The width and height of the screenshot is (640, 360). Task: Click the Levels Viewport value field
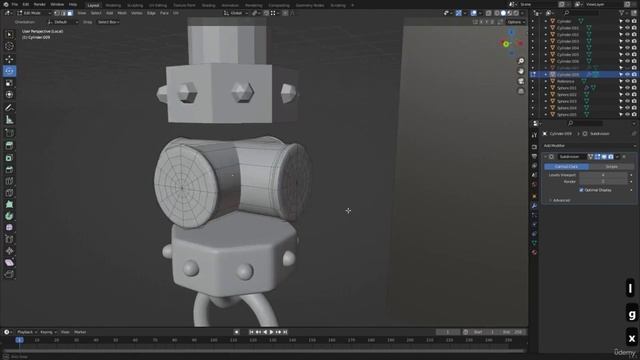tap(603, 175)
